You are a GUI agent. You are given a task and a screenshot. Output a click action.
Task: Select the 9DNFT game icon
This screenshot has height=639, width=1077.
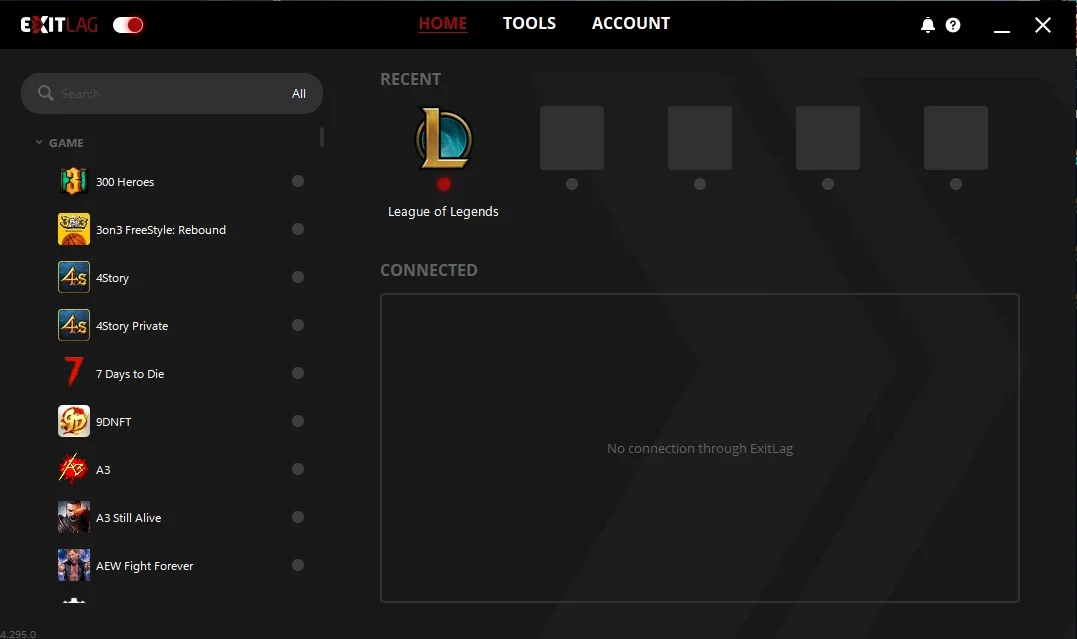click(73, 421)
